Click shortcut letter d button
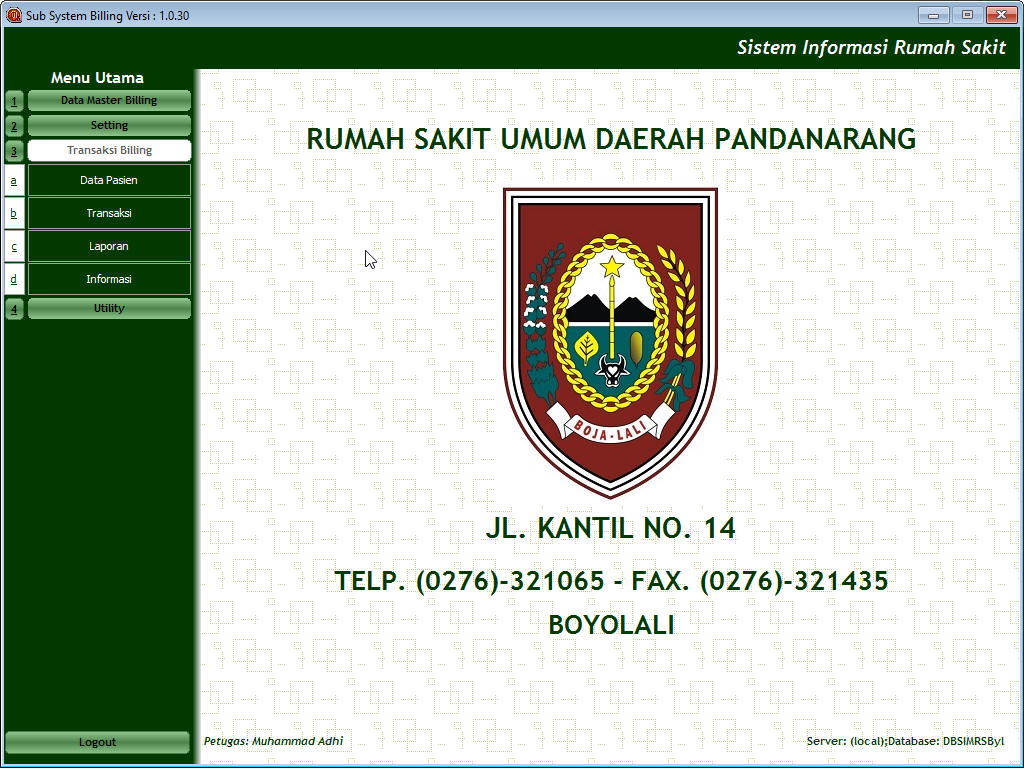The width and height of the screenshot is (1024, 768). pyautogui.click(x=14, y=279)
